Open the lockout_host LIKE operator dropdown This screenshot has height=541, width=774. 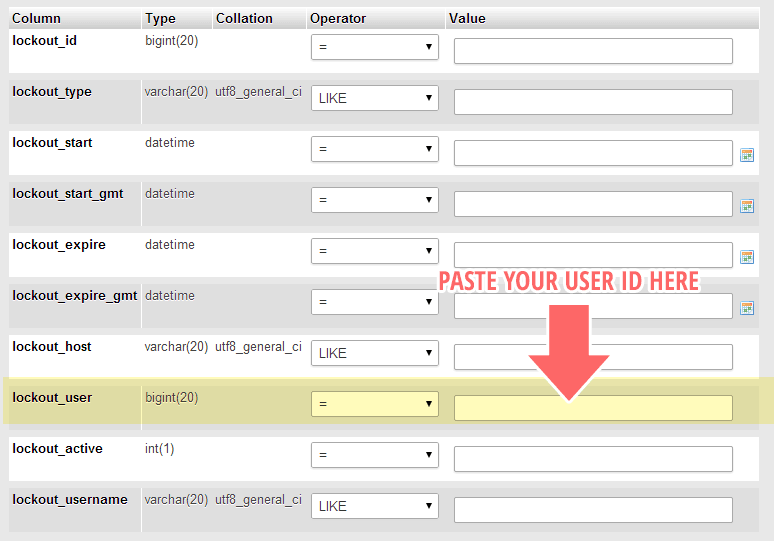coord(374,353)
